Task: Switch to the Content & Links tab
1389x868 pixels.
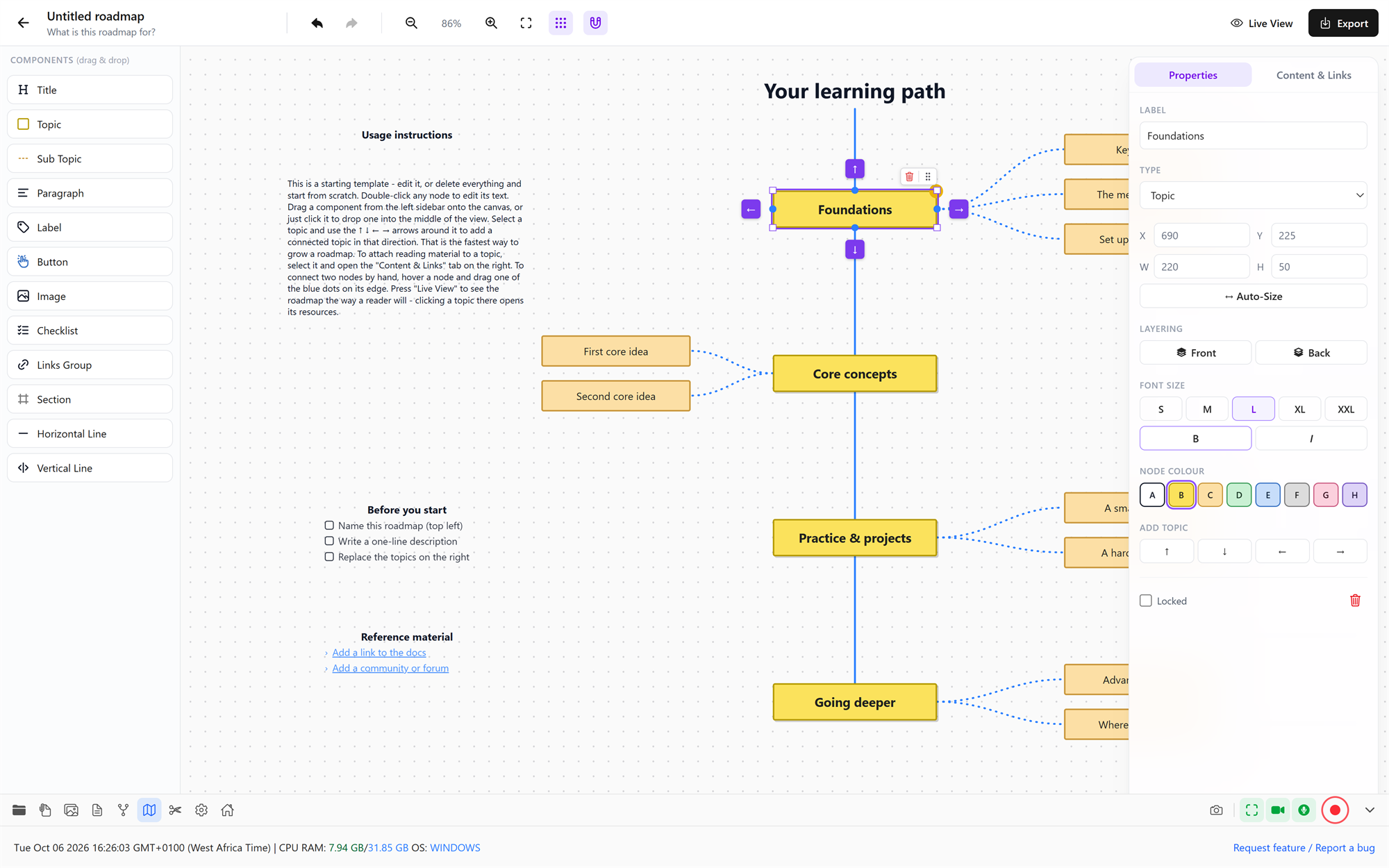Action: pyautogui.click(x=1313, y=75)
